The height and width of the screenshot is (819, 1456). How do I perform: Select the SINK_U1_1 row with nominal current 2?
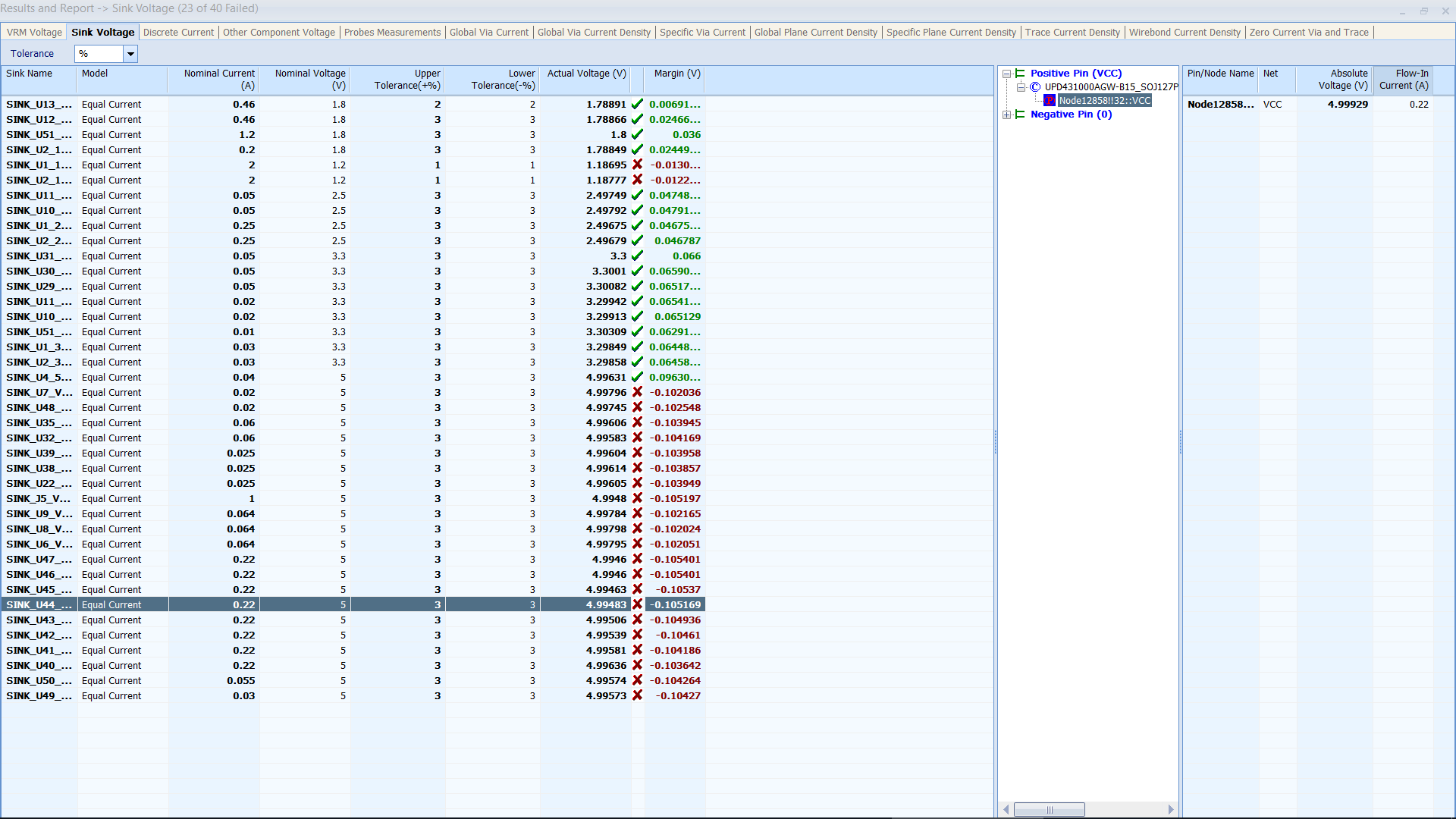pyautogui.click(x=39, y=165)
